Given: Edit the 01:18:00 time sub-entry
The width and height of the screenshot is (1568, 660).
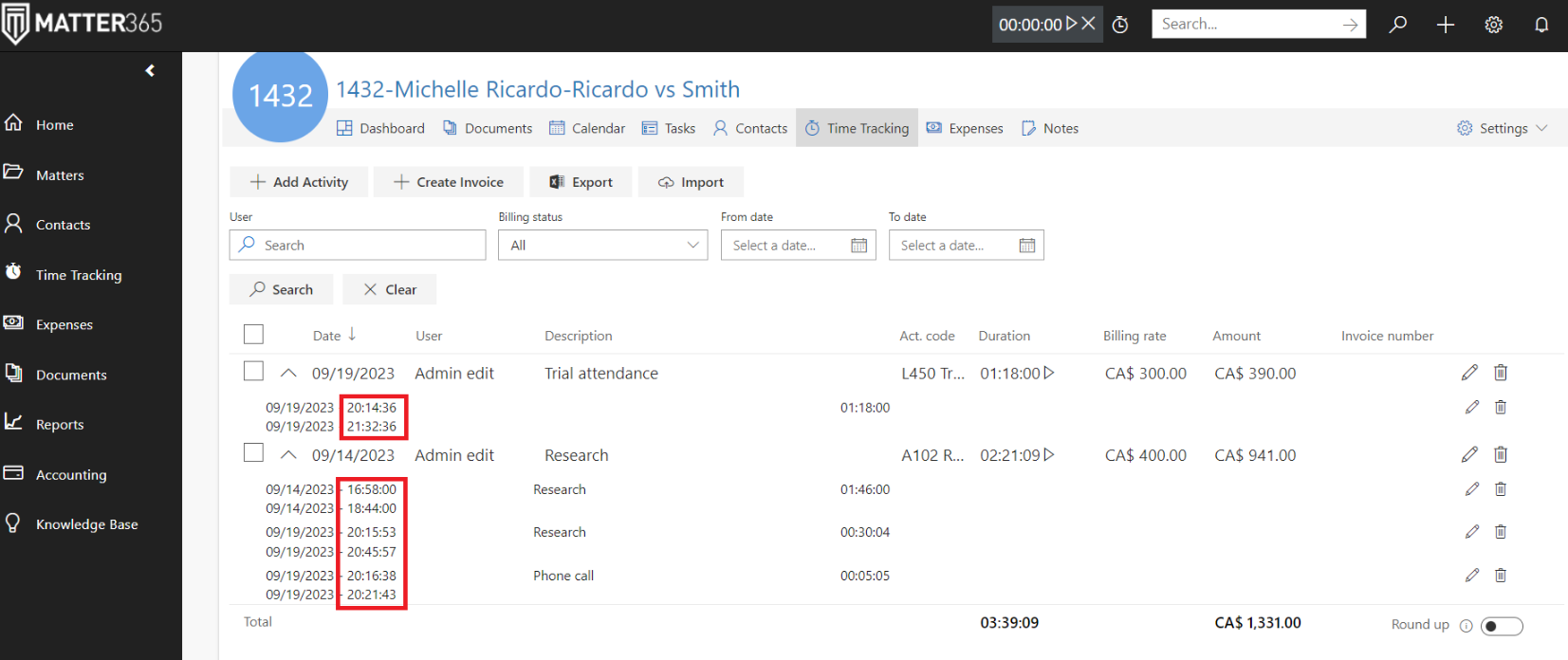Looking at the screenshot, I should coord(1472,407).
